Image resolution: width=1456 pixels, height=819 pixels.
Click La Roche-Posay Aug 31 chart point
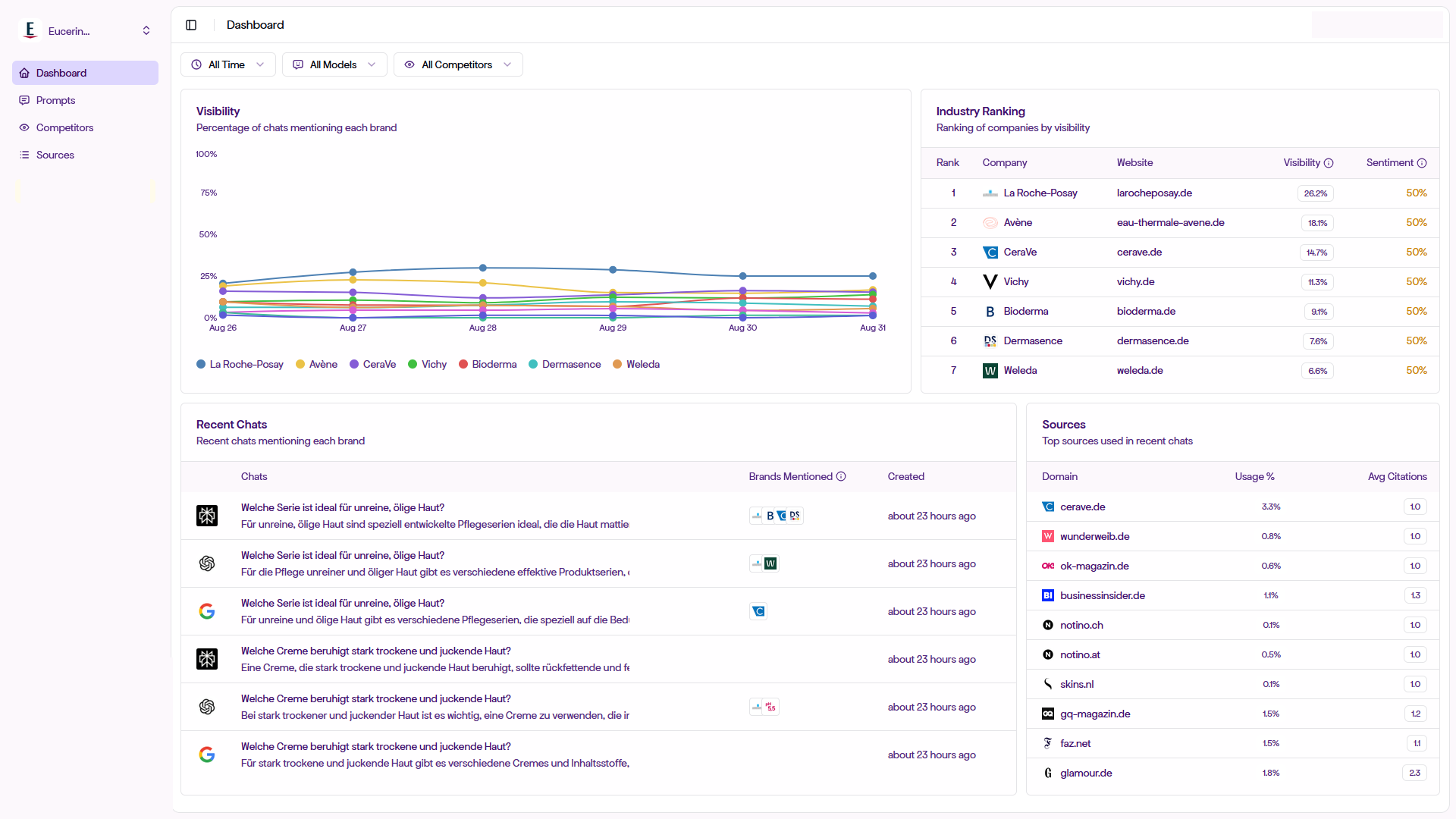tap(873, 276)
